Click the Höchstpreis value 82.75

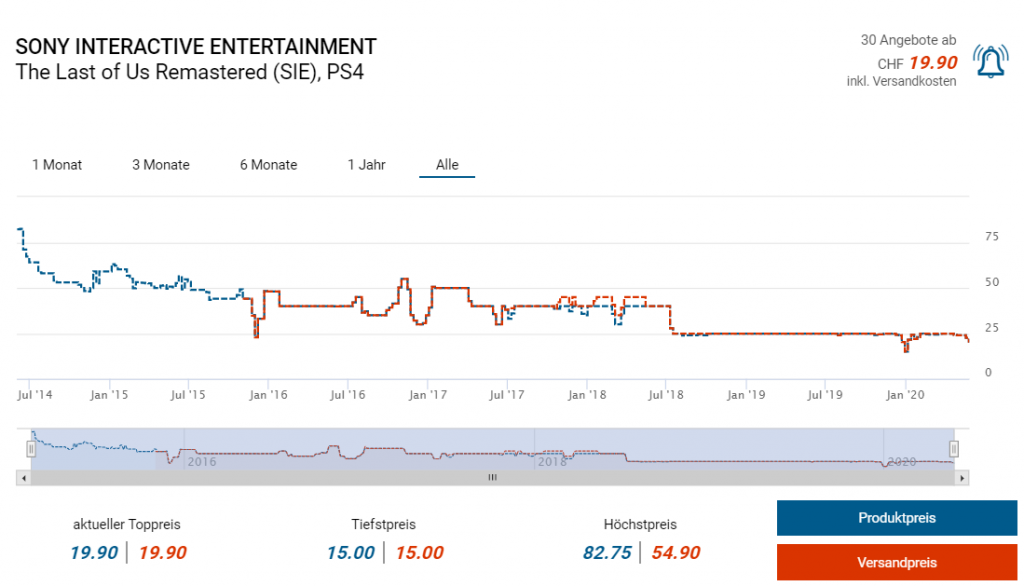coord(607,553)
